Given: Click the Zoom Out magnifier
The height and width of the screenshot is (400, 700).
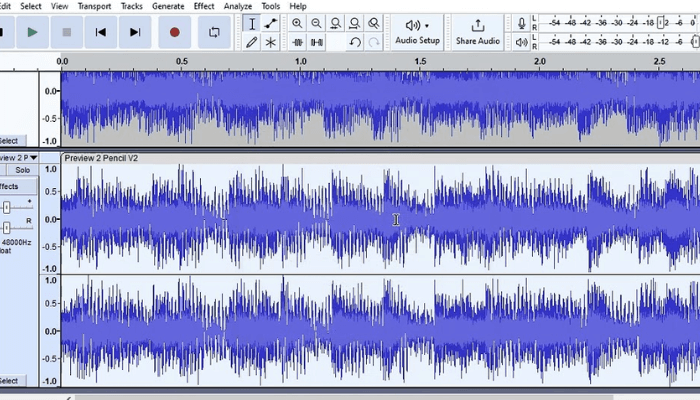Looking at the screenshot, I should tap(316, 23).
